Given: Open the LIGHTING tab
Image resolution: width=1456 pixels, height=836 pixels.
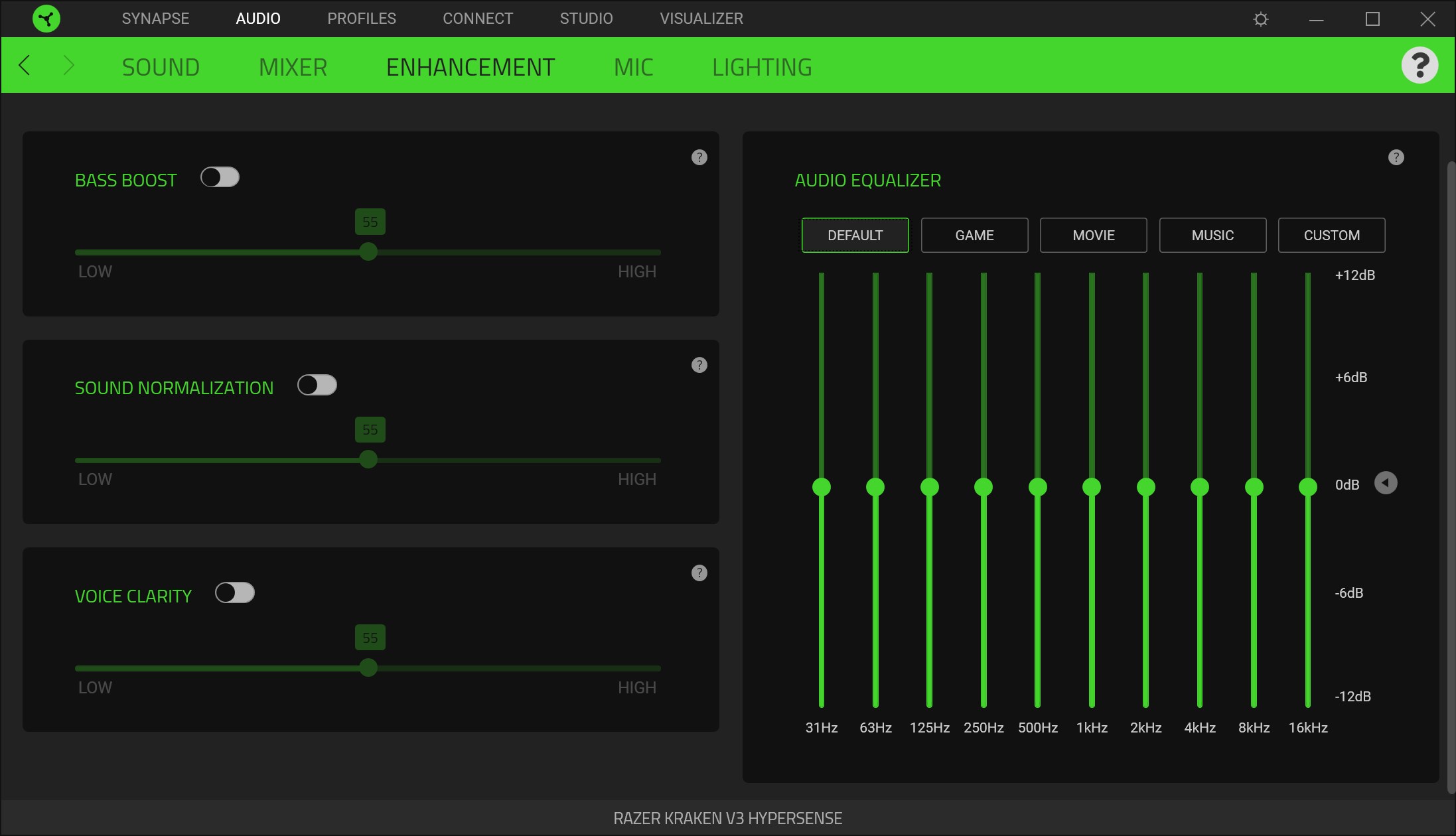Looking at the screenshot, I should coord(762,67).
